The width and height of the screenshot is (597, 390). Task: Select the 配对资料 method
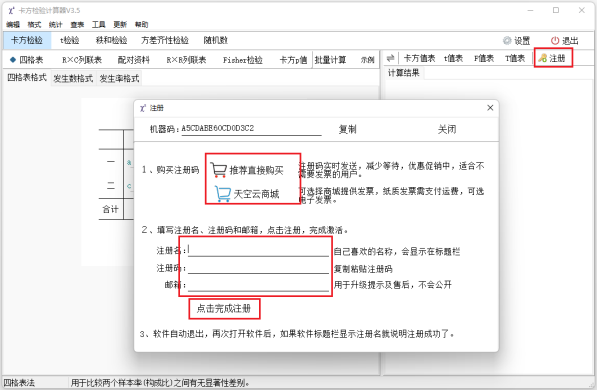pyautogui.click(x=134, y=60)
